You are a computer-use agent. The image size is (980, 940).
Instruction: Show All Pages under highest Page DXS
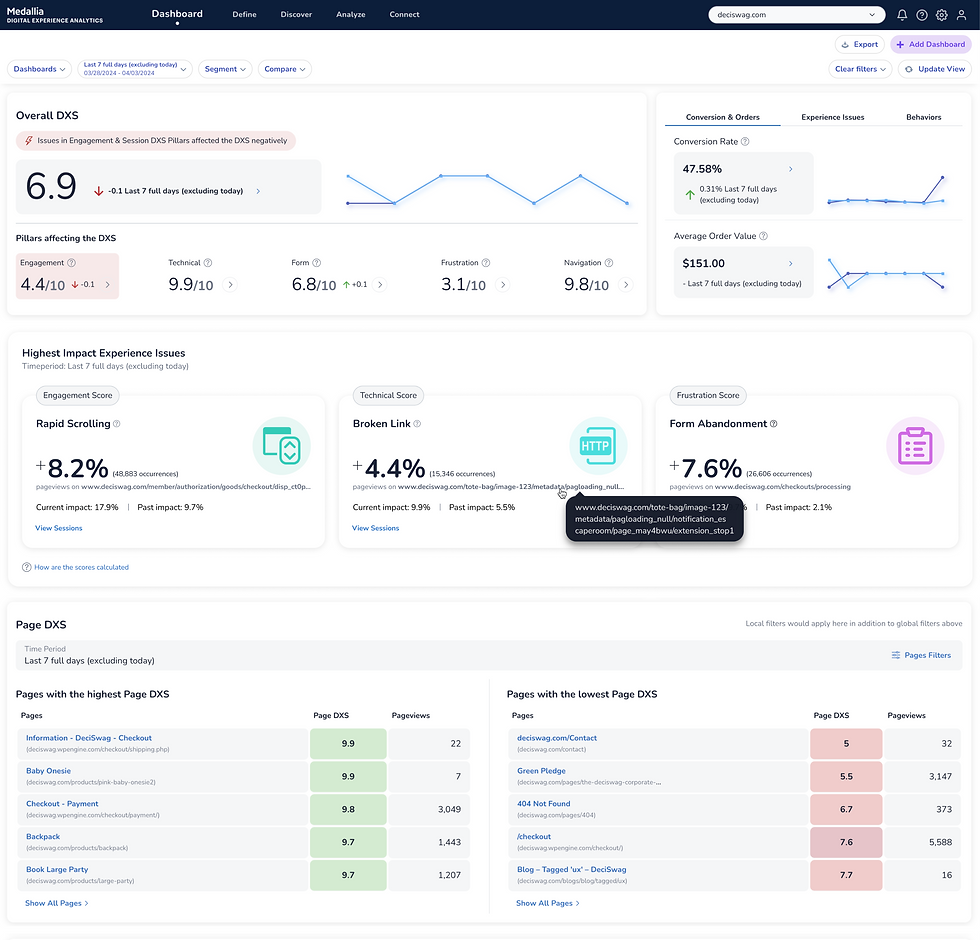[x=57, y=904]
